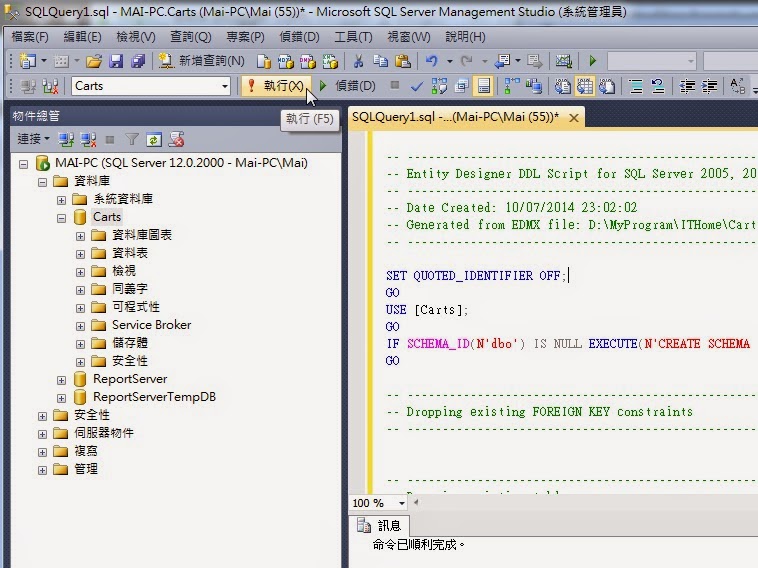758x568 pixels.
Task: Select the 訊息 messages tab
Action: [379, 525]
